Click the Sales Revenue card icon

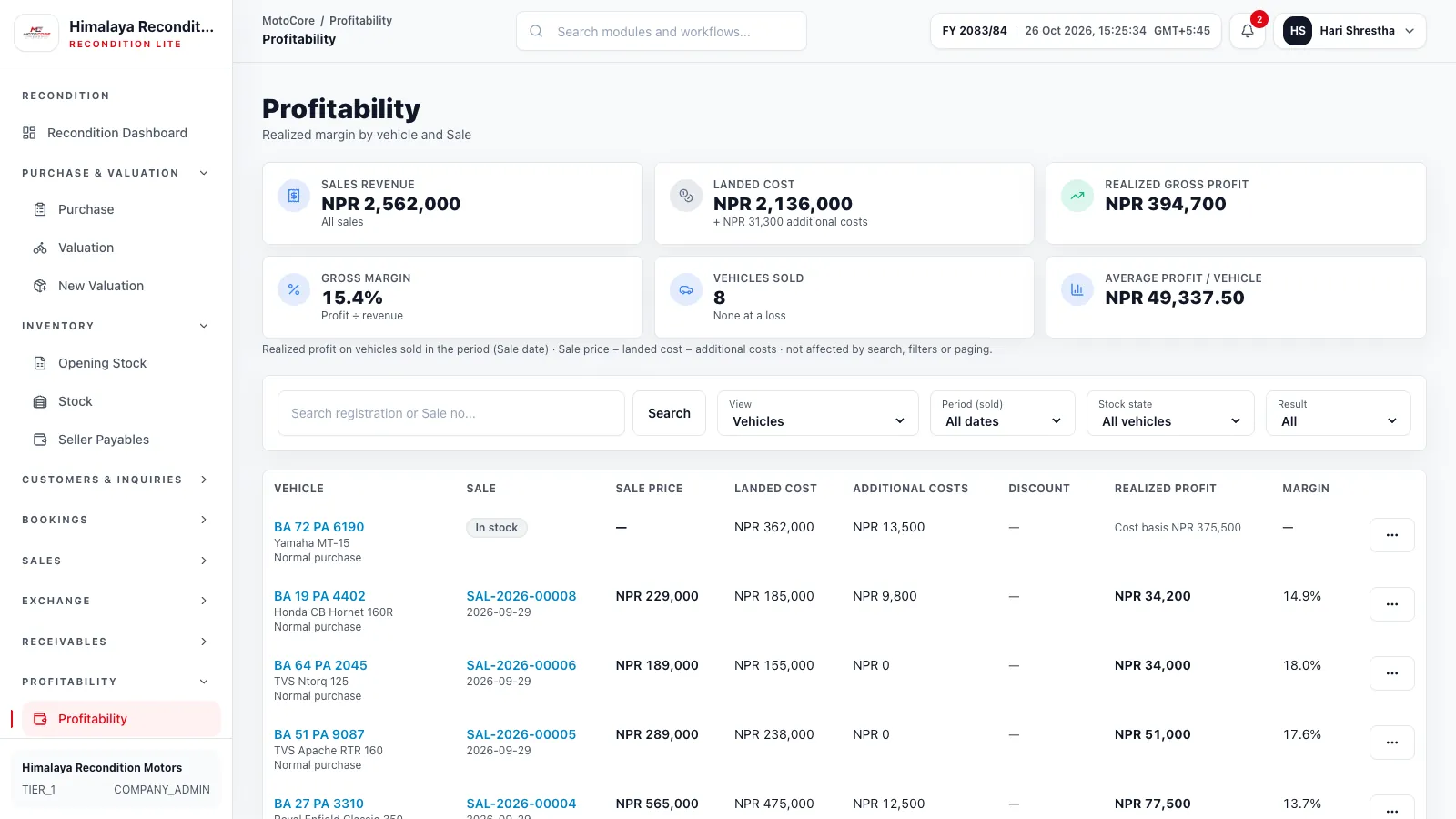tap(294, 196)
